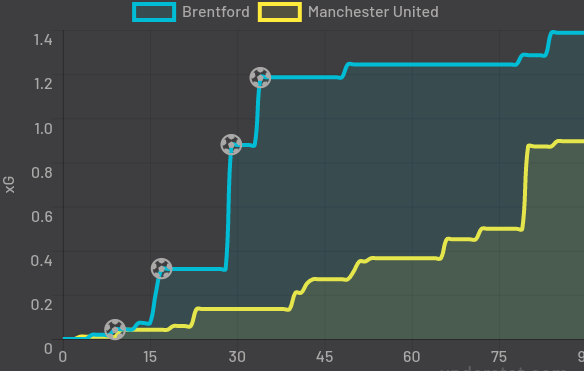The image size is (584, 371).
Task: Select the 45 minute x-axis tick label
Action: coord(324,357)
